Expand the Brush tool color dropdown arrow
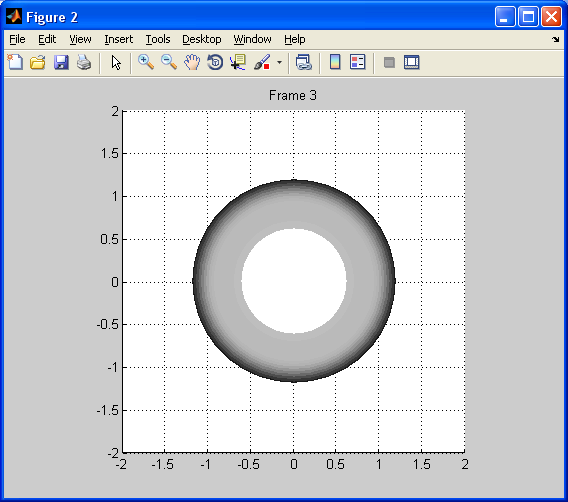The height and width of the screenshot is (502, 568). 279,62
